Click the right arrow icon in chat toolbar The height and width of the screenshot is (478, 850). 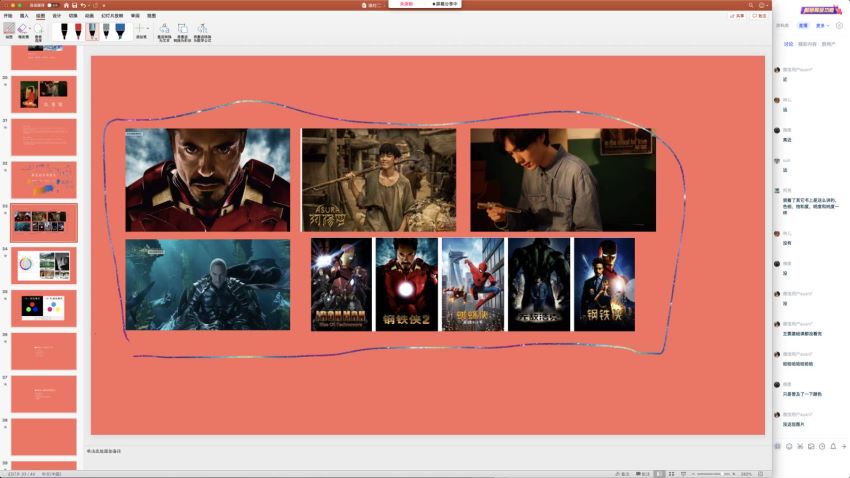coord(844,447)
